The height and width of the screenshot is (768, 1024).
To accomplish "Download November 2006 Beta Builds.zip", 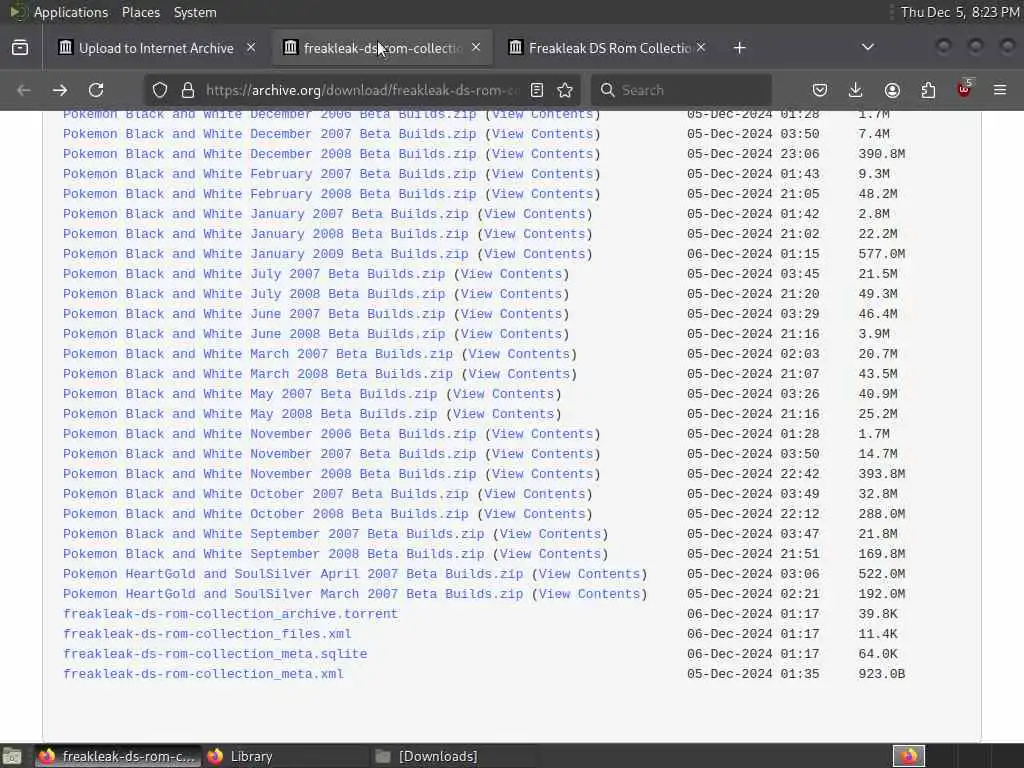I will [x=270, y=434].
